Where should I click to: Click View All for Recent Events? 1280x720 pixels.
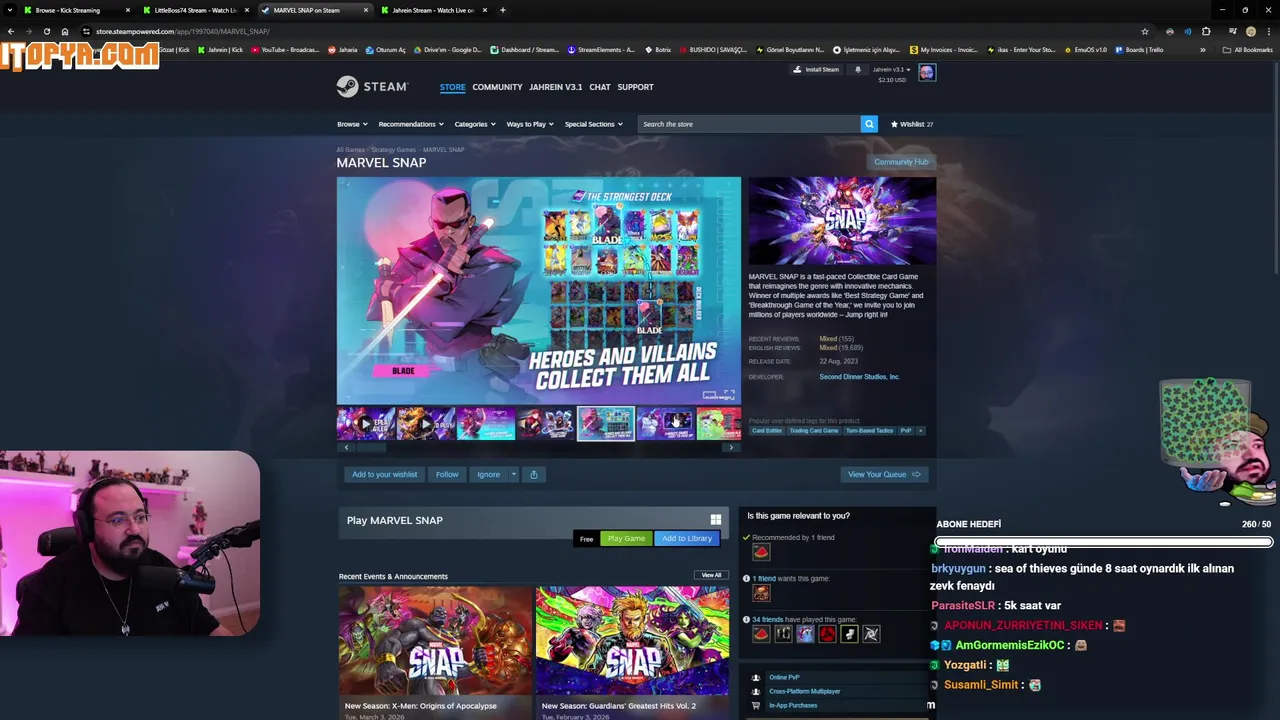pyautogui.click(x=711, y=575)
